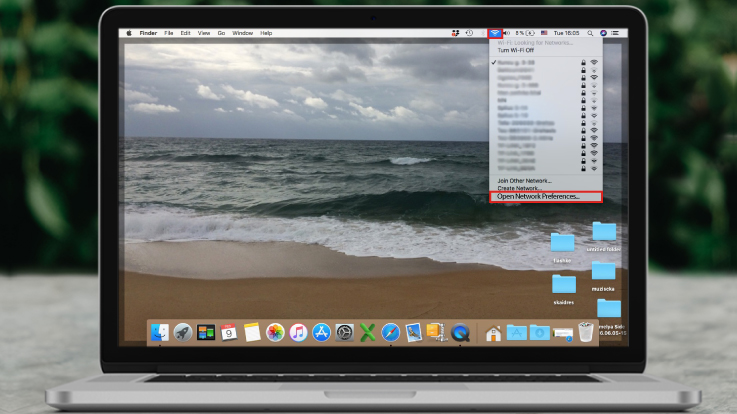Turn Wi-Fi Off from the menu

(517, 50)
